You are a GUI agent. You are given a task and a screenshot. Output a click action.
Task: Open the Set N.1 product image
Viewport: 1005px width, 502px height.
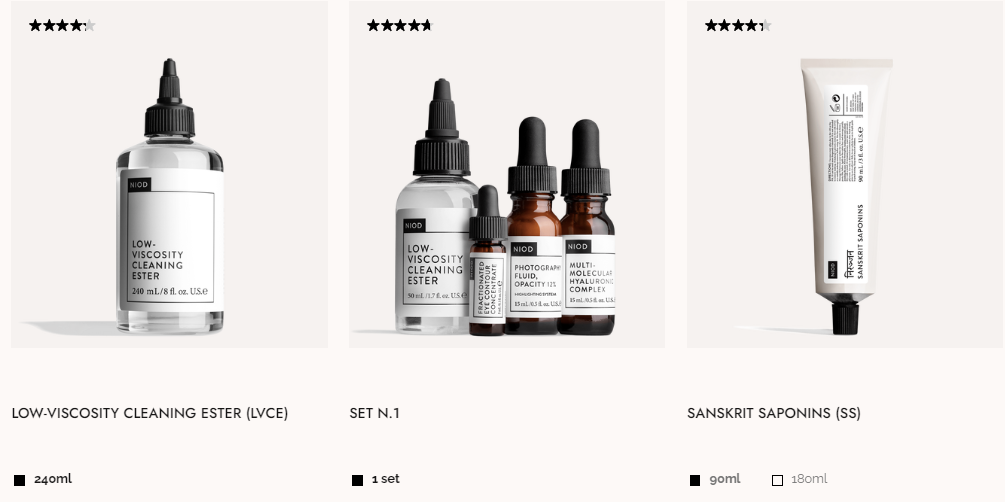[x=507, y=174]
